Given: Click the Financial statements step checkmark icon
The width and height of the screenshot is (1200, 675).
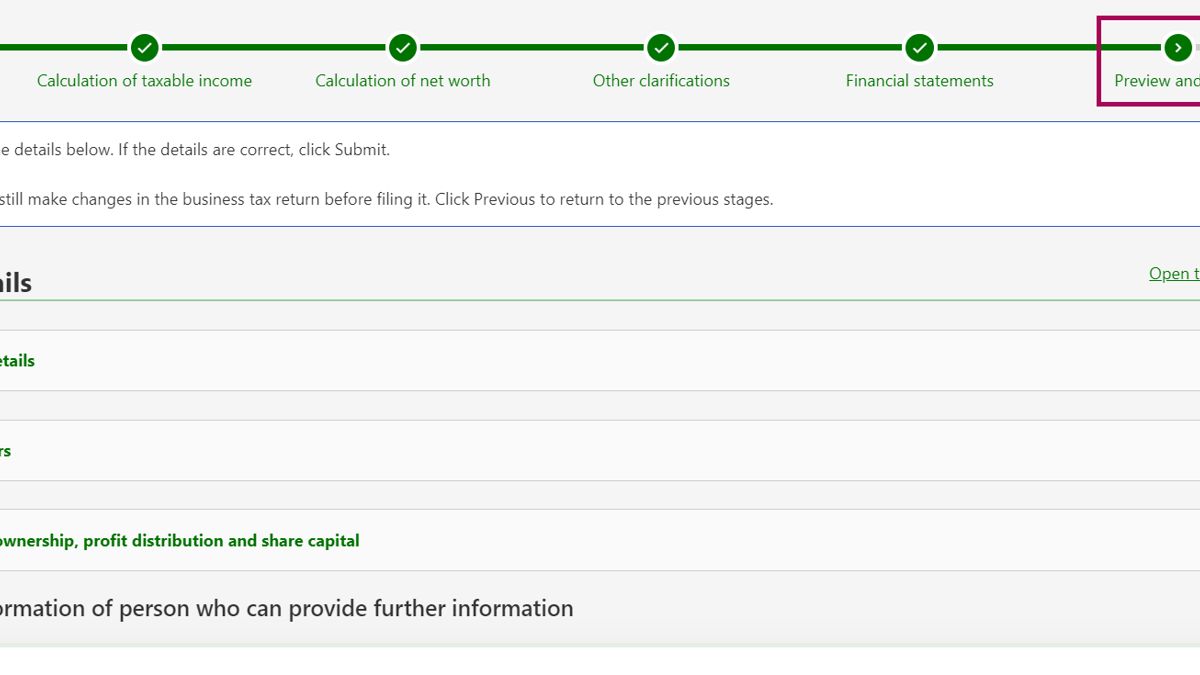Looking at the screenshot, I should pos(920,47).
